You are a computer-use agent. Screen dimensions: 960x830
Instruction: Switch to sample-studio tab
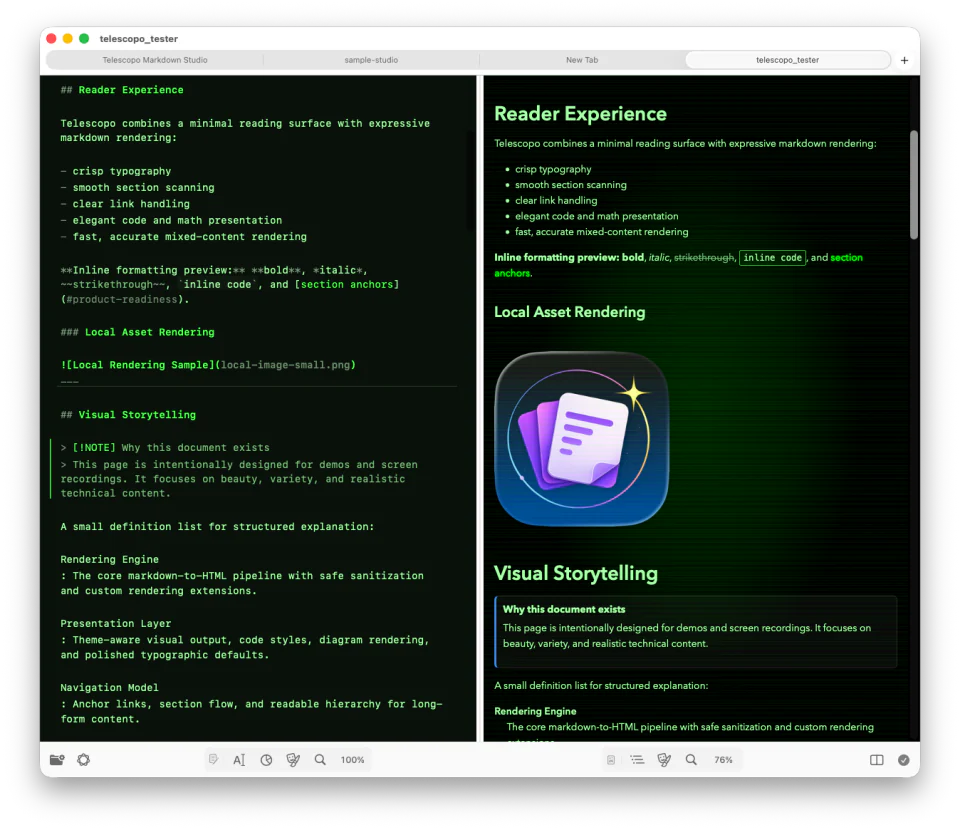coord(371,60)
